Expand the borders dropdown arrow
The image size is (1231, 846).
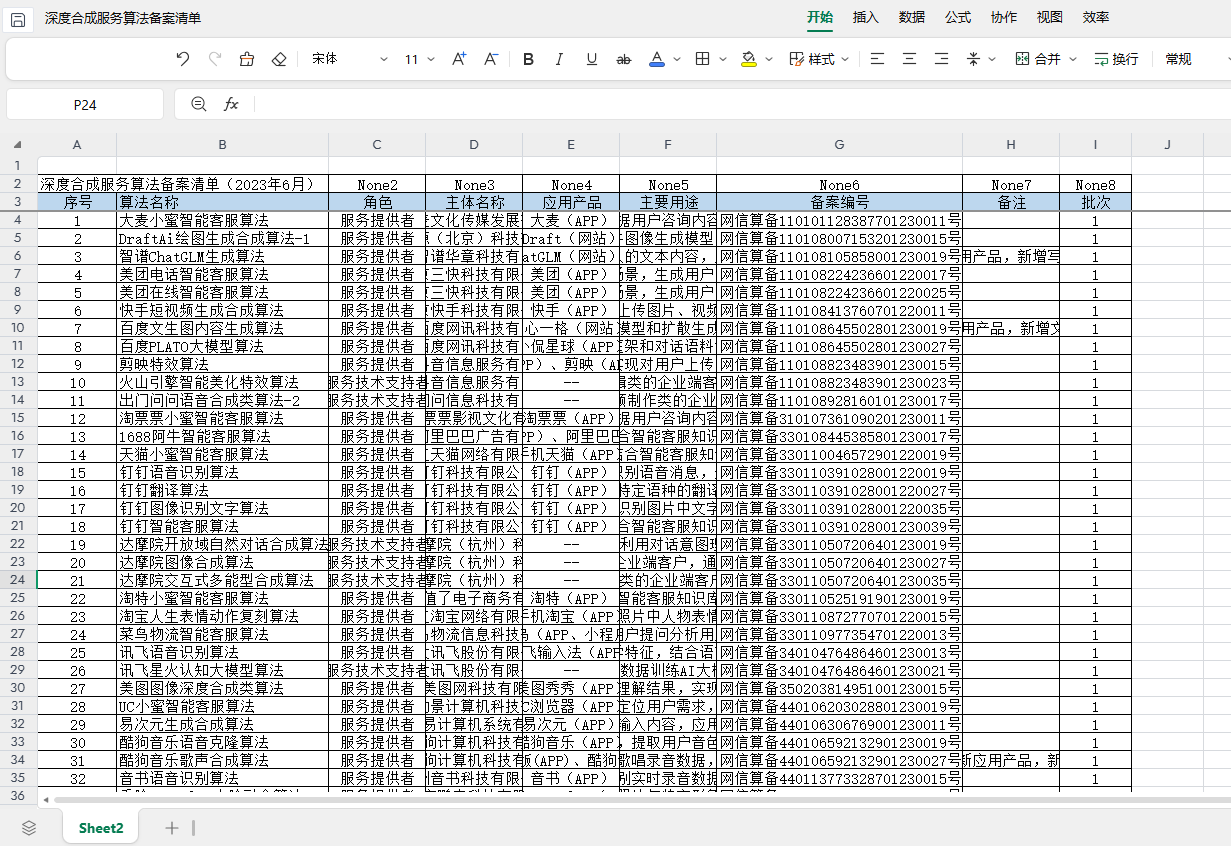[x=723, y=60]
